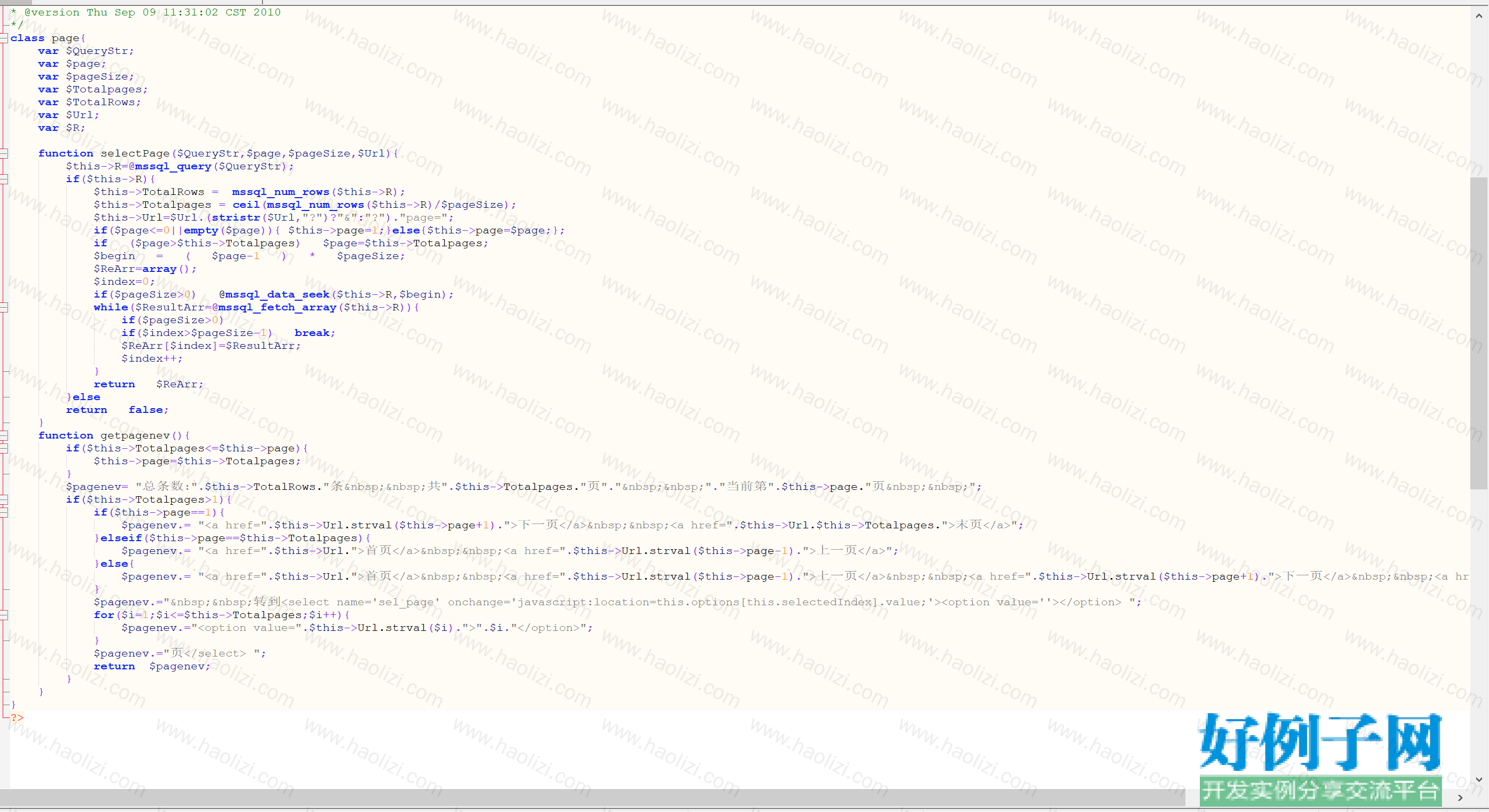Image resolution: width=1489 pixels, height=812 pixels.
Task: Click the 'mssql_fetch_array' function call
Action: point(277,308)
